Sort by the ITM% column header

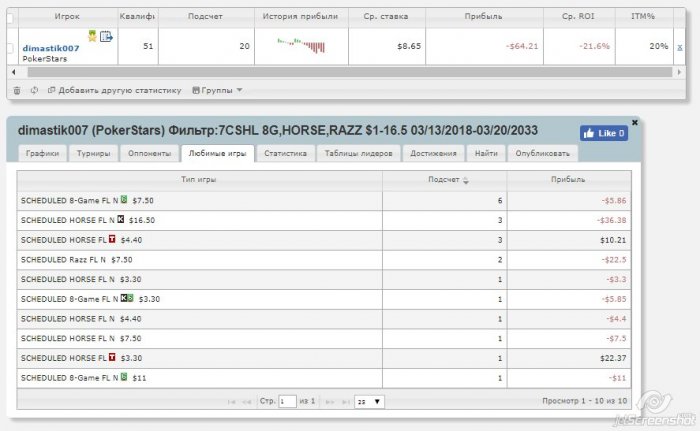(x=643, y=17)
